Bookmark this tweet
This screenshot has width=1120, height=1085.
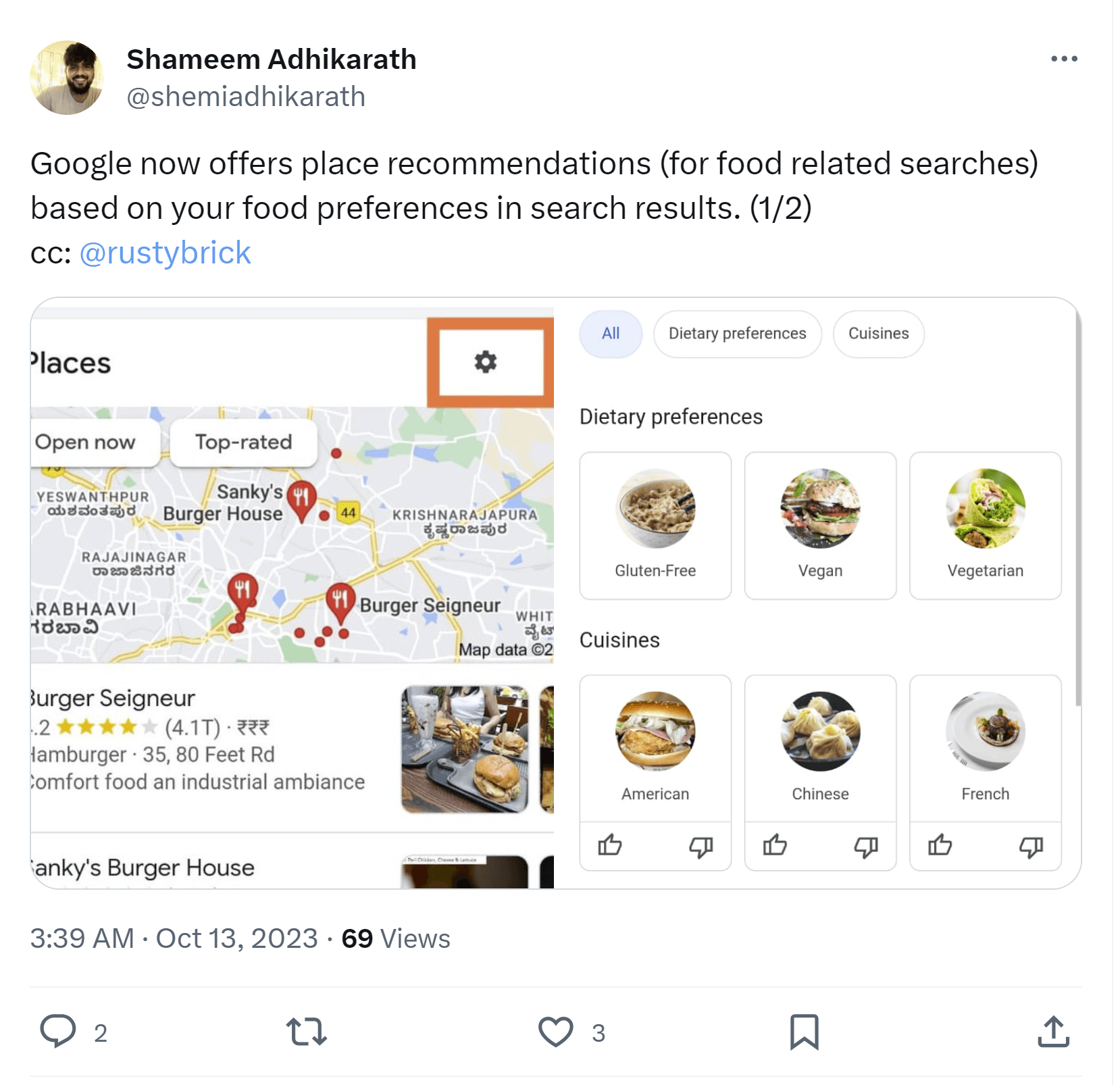pyautogui.click(x=804, y=1032)
